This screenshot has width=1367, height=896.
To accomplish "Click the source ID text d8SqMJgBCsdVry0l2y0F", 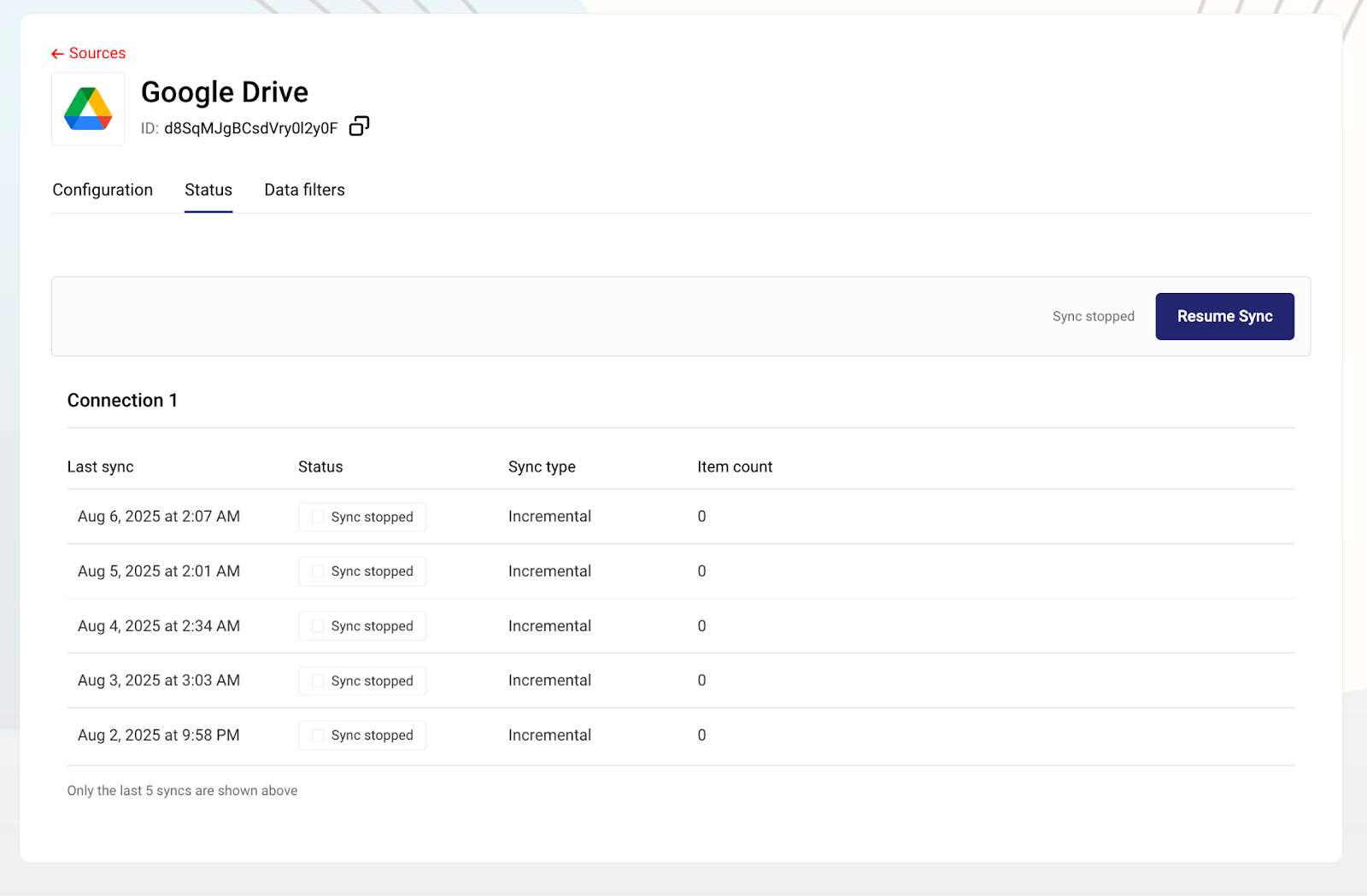I will tap(250, 128).
